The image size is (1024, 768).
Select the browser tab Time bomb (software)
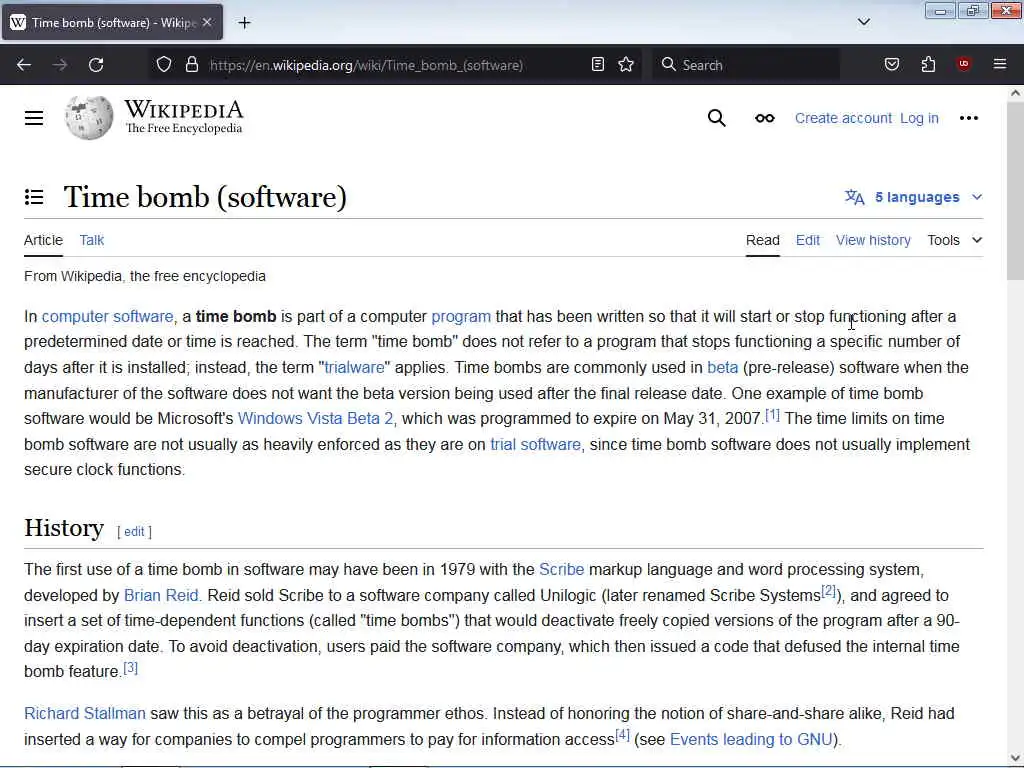click(112, 22)
